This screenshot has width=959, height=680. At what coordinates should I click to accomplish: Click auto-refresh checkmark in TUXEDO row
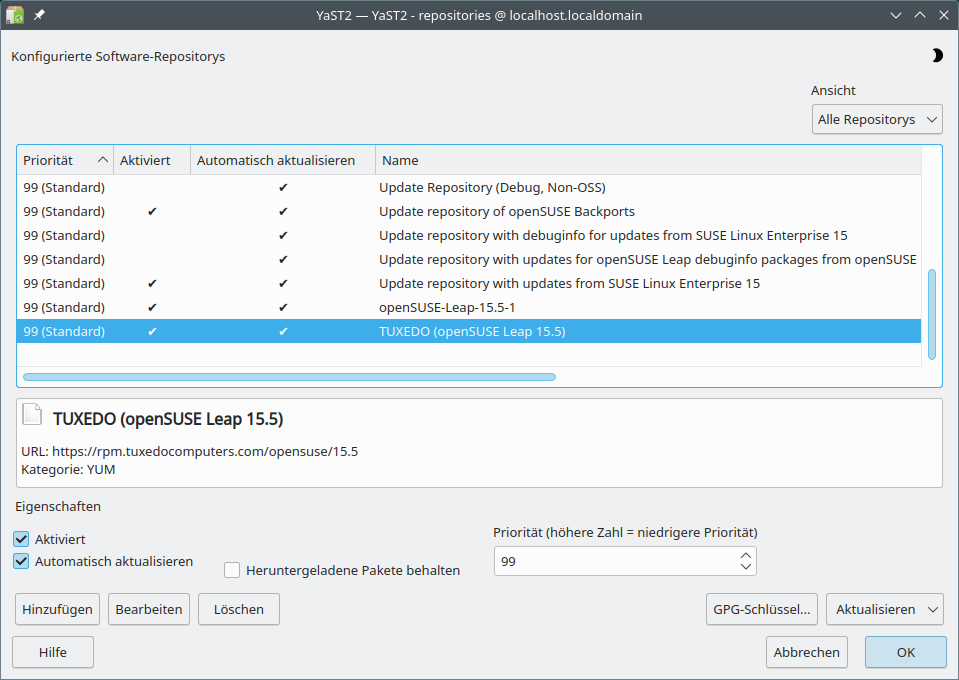point(283,331)
